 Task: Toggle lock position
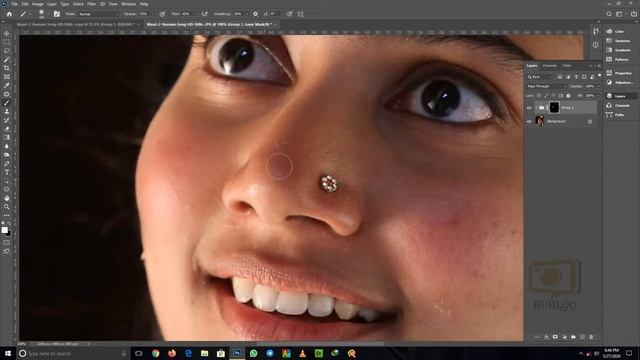pyautogui.click(x=553, y=96)
